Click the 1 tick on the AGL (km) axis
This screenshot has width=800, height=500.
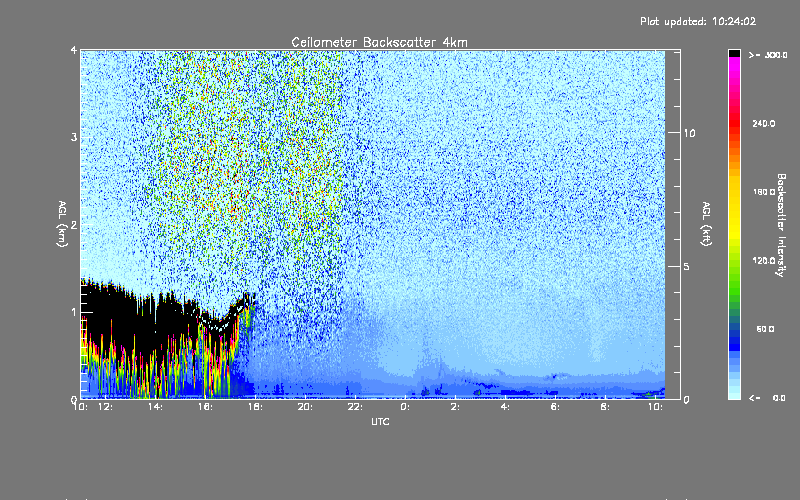pos(74,312)
